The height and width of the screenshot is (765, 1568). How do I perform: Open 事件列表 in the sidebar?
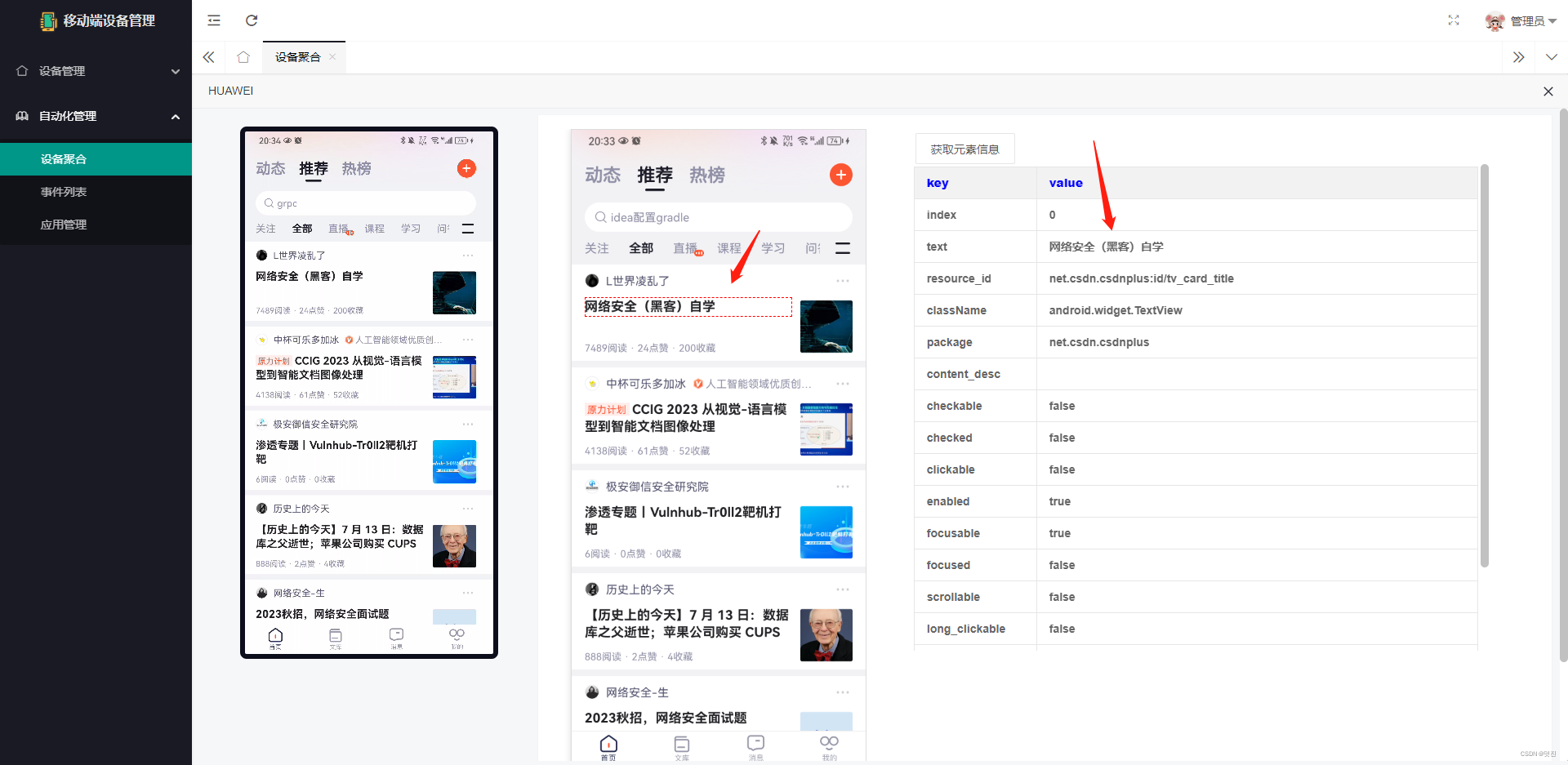coord(96,192)
